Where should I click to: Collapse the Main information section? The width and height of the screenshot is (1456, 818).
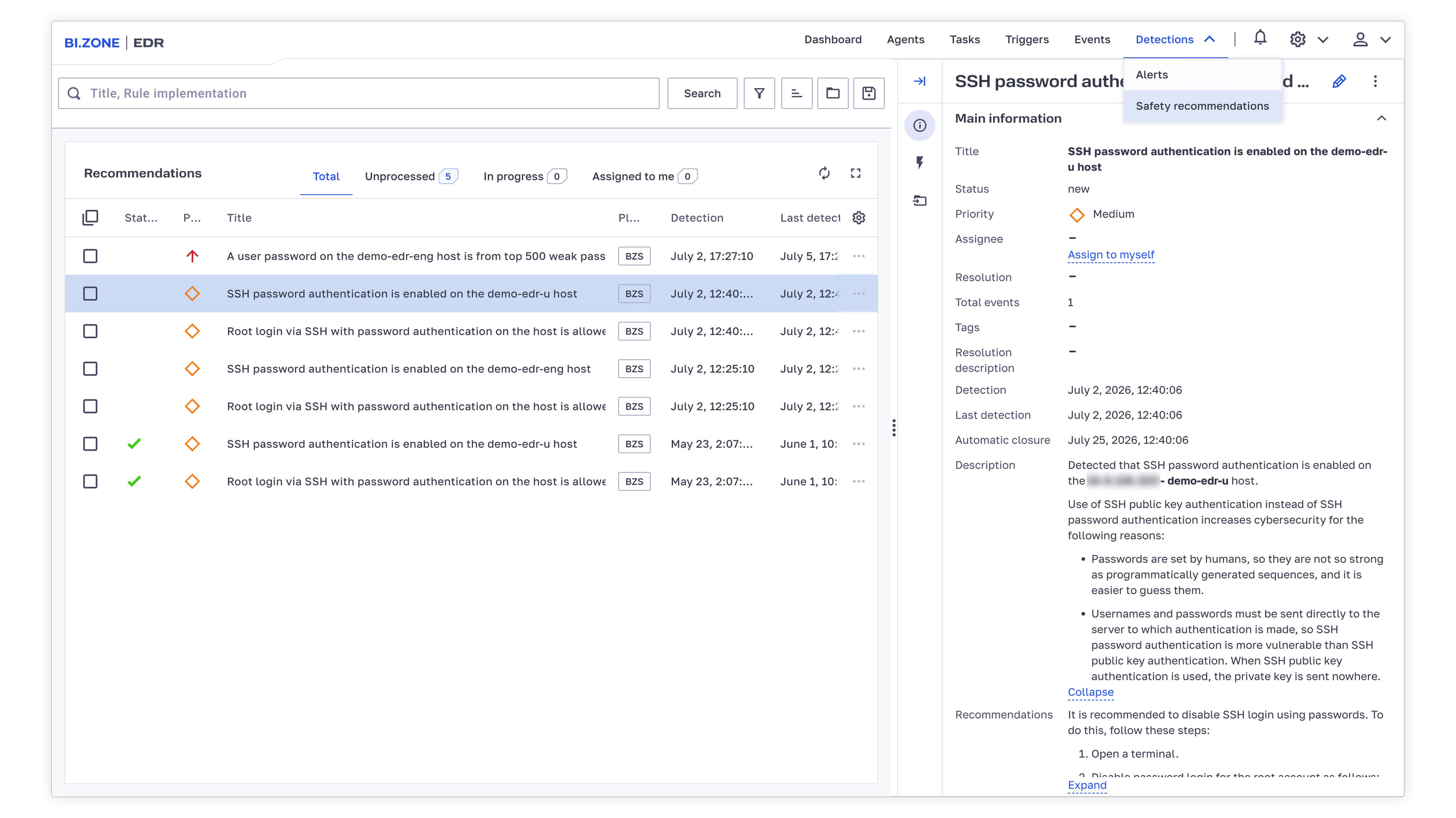point(1381,118)
